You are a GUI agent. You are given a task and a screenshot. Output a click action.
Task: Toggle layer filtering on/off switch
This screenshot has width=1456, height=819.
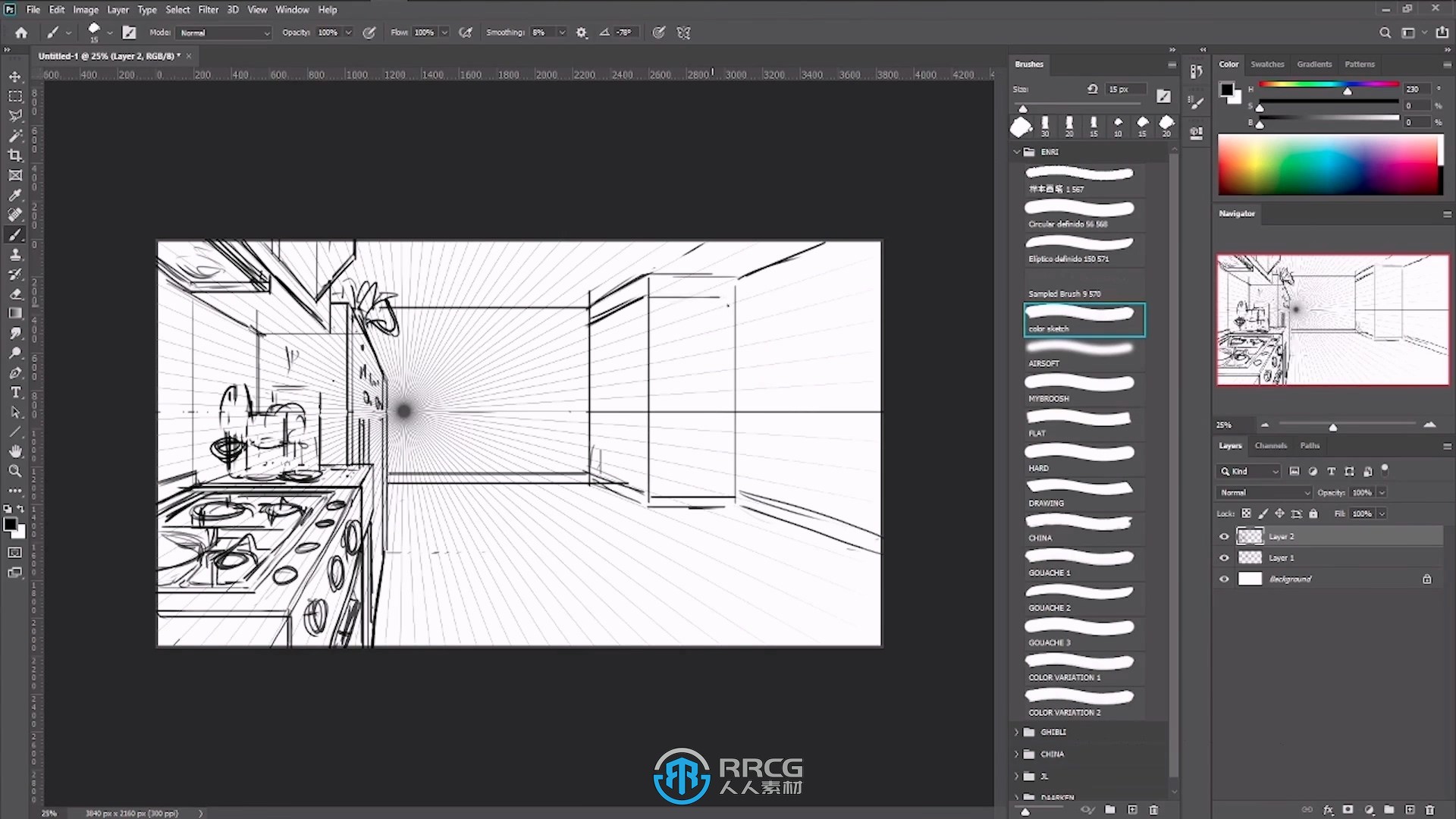pyautogui.click(x=1385, y=469)
